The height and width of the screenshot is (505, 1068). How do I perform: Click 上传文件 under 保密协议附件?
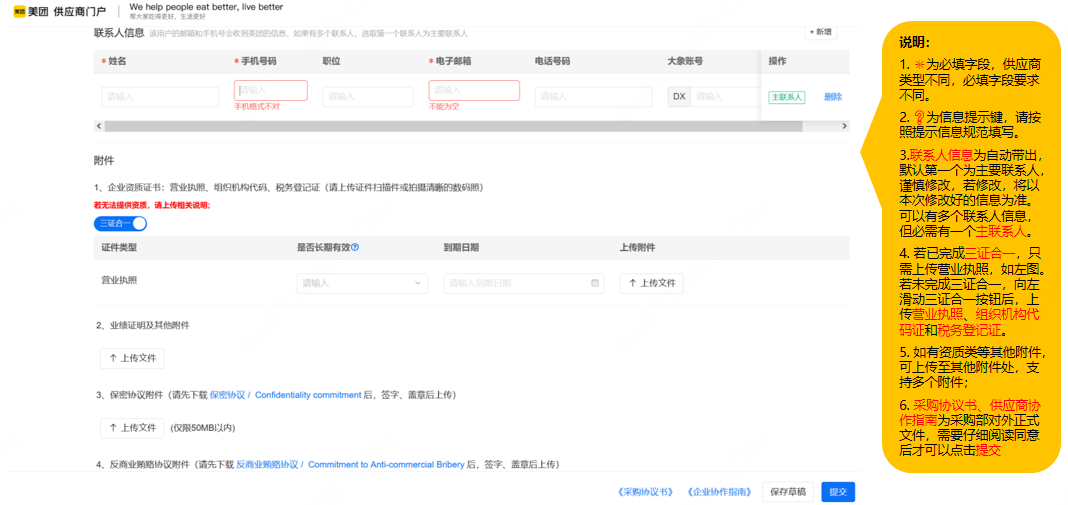(x=132, y=428)
